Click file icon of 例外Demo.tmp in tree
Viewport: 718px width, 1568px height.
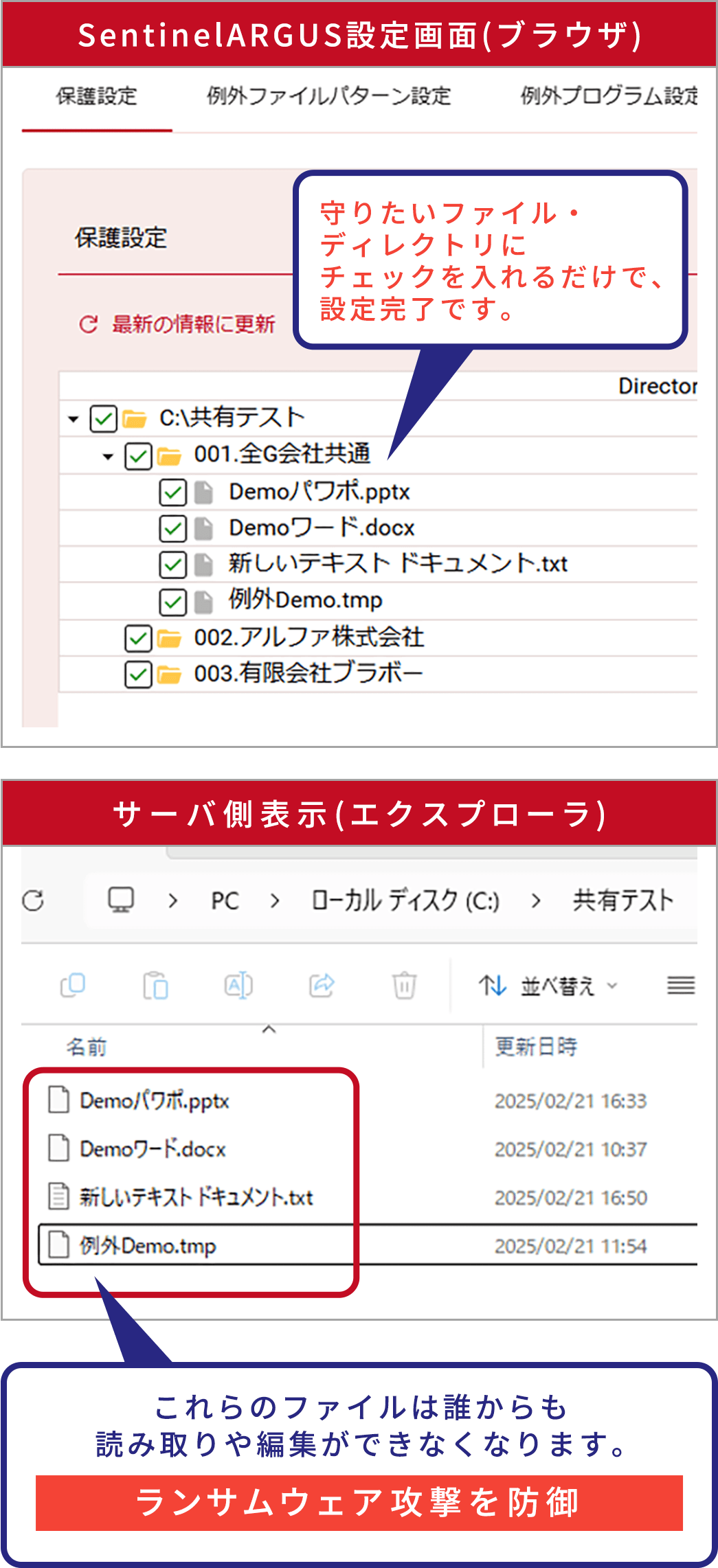click(203, 602)
